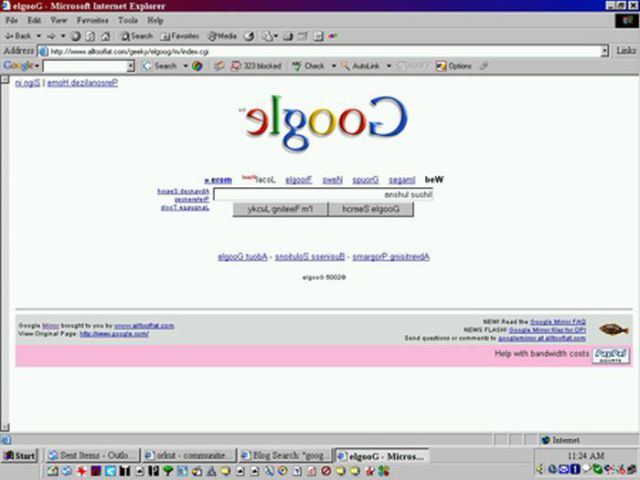Click the Google toolbar search box

(85, 66)
